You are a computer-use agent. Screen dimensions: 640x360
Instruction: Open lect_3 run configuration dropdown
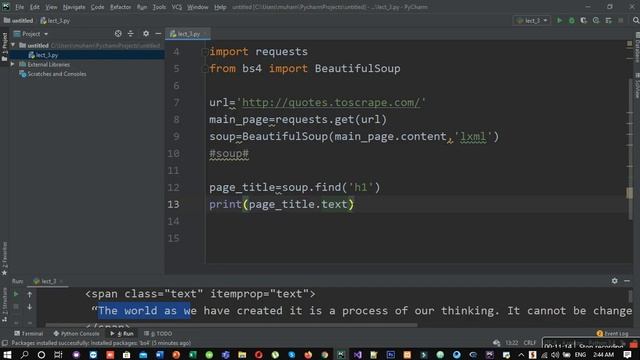point(532,20)
